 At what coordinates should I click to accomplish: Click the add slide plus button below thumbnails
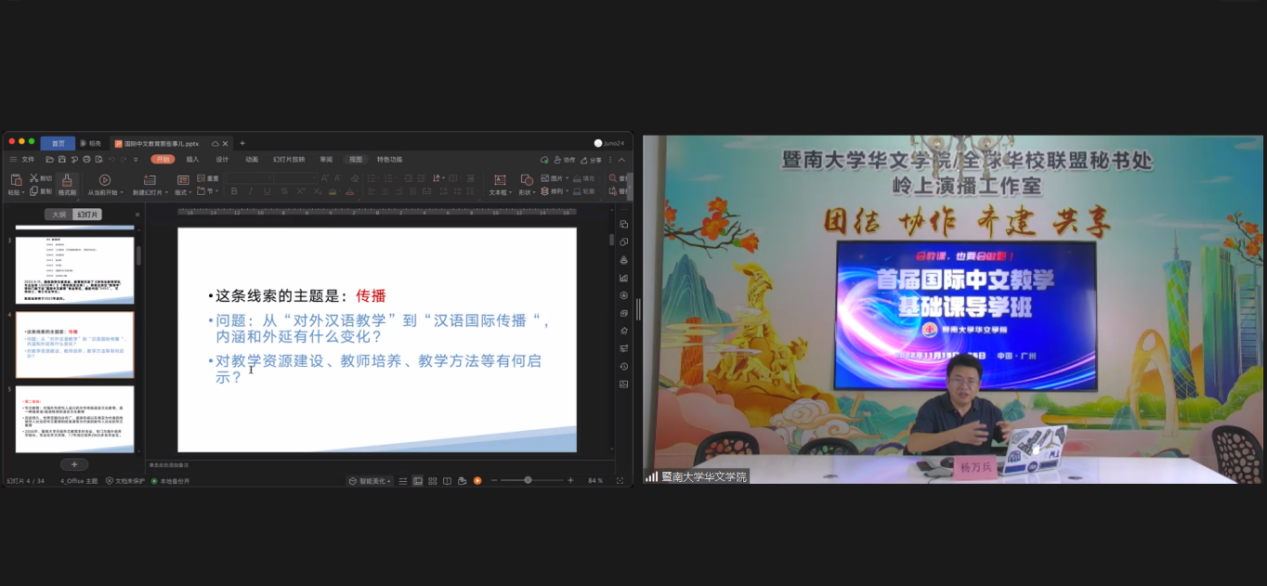(74, 464)
